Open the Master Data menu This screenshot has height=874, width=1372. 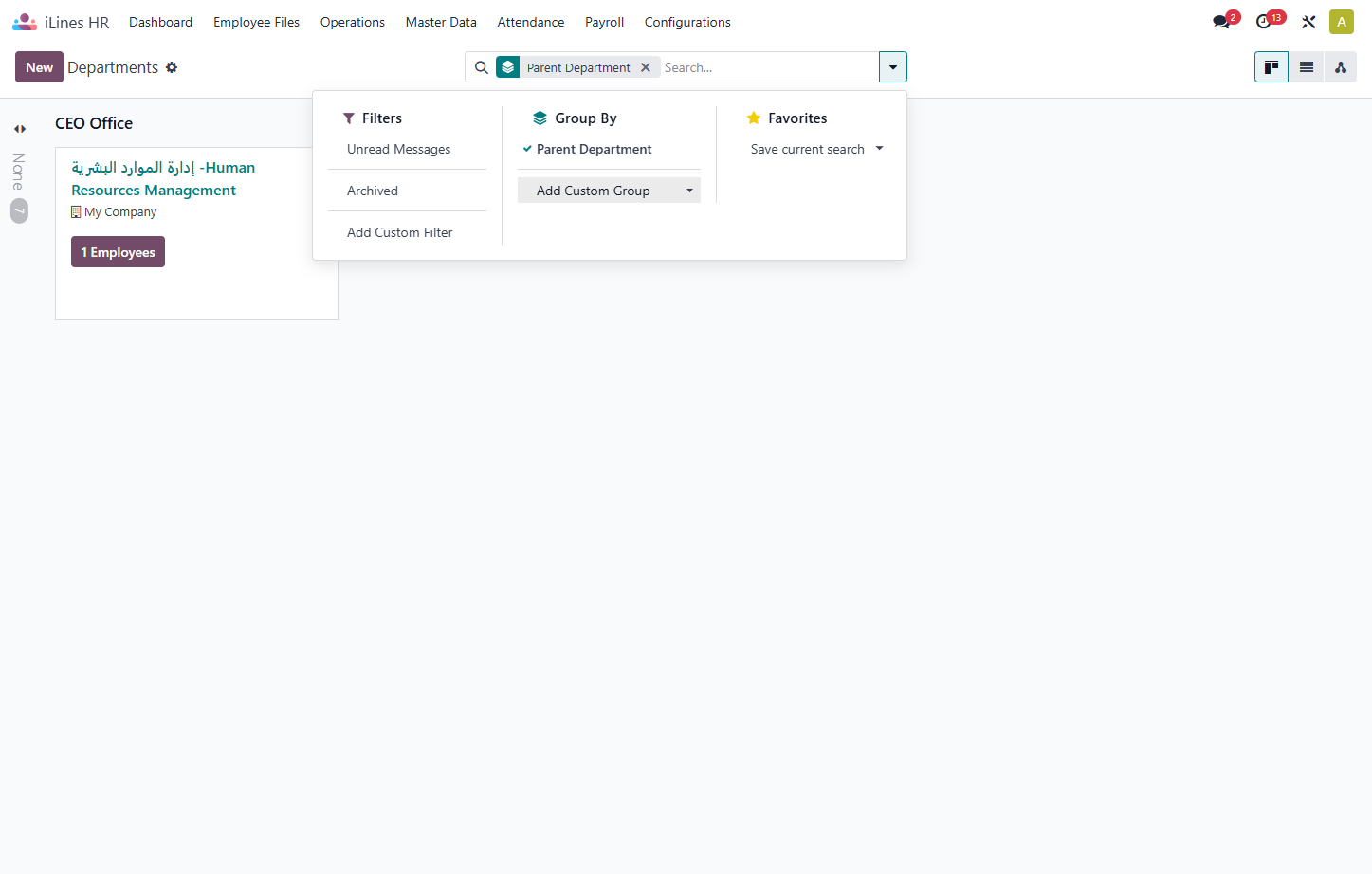pyautogui.click(x=441, y=22)
